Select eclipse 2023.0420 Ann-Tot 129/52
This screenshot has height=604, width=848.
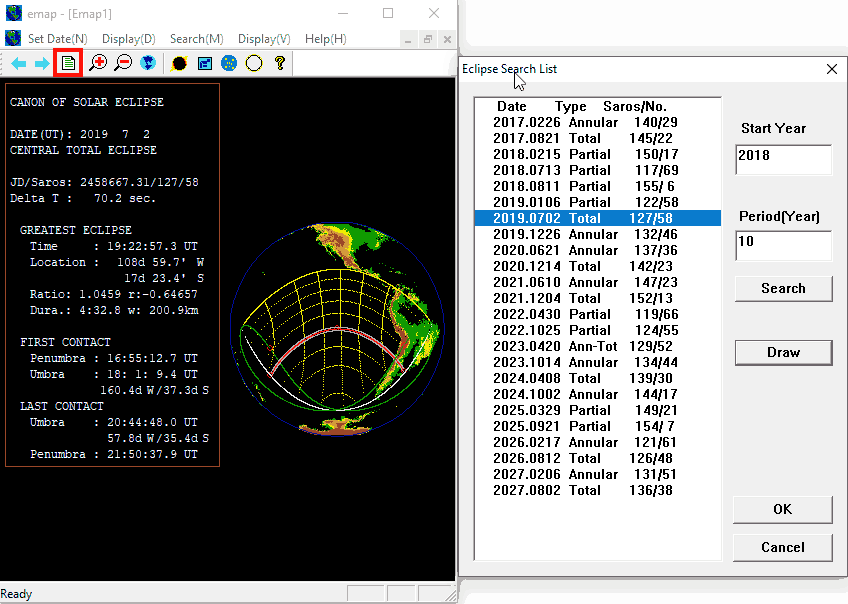598,346
